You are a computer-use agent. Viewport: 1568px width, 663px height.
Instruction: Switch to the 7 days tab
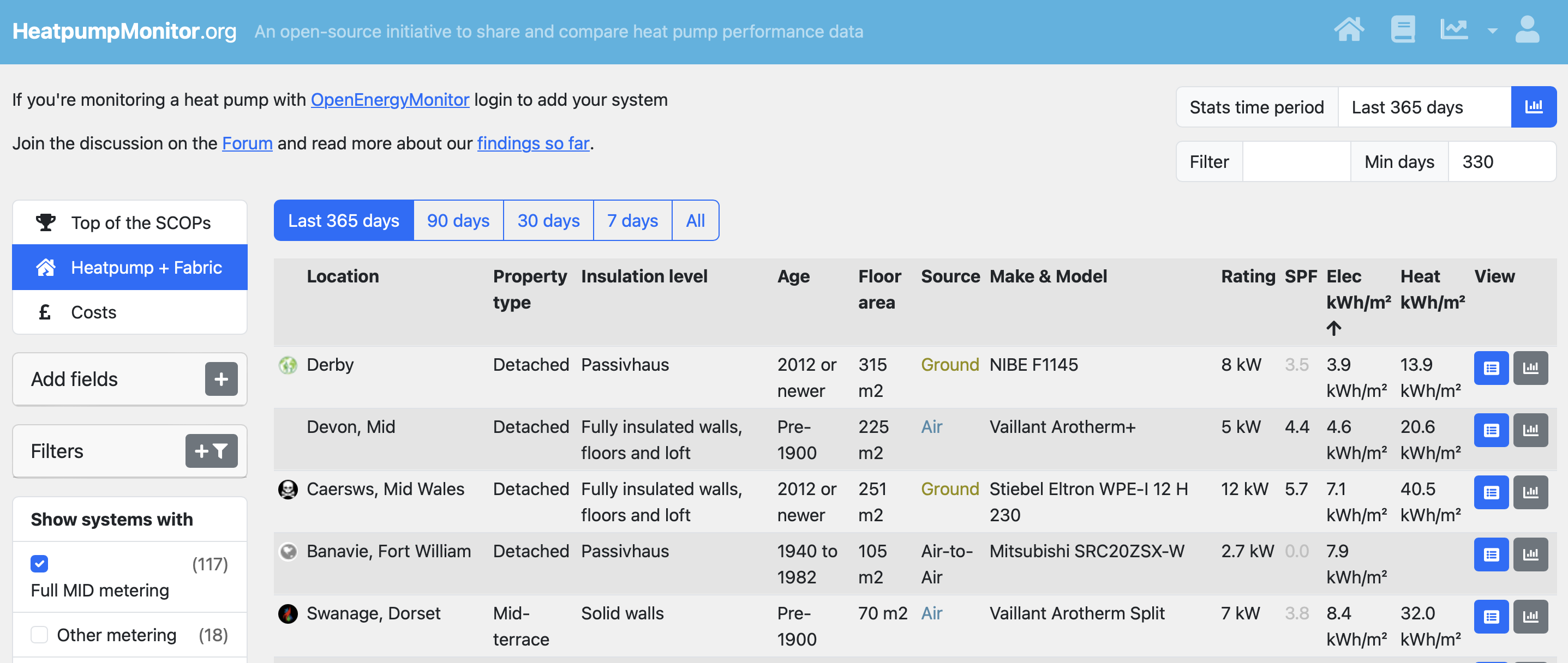632,220
